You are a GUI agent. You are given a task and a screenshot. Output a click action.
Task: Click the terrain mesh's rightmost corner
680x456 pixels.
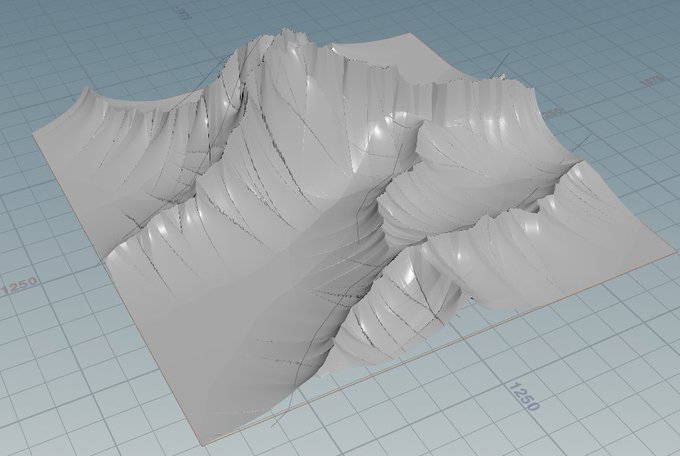pos(674,252)
